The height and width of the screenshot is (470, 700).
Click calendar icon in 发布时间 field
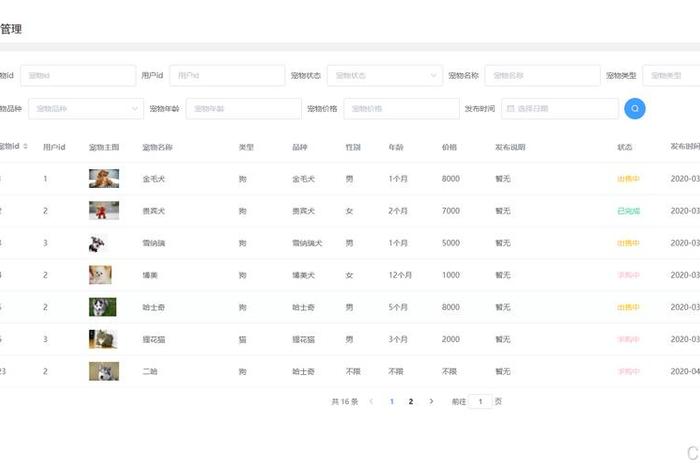(511, 108)
